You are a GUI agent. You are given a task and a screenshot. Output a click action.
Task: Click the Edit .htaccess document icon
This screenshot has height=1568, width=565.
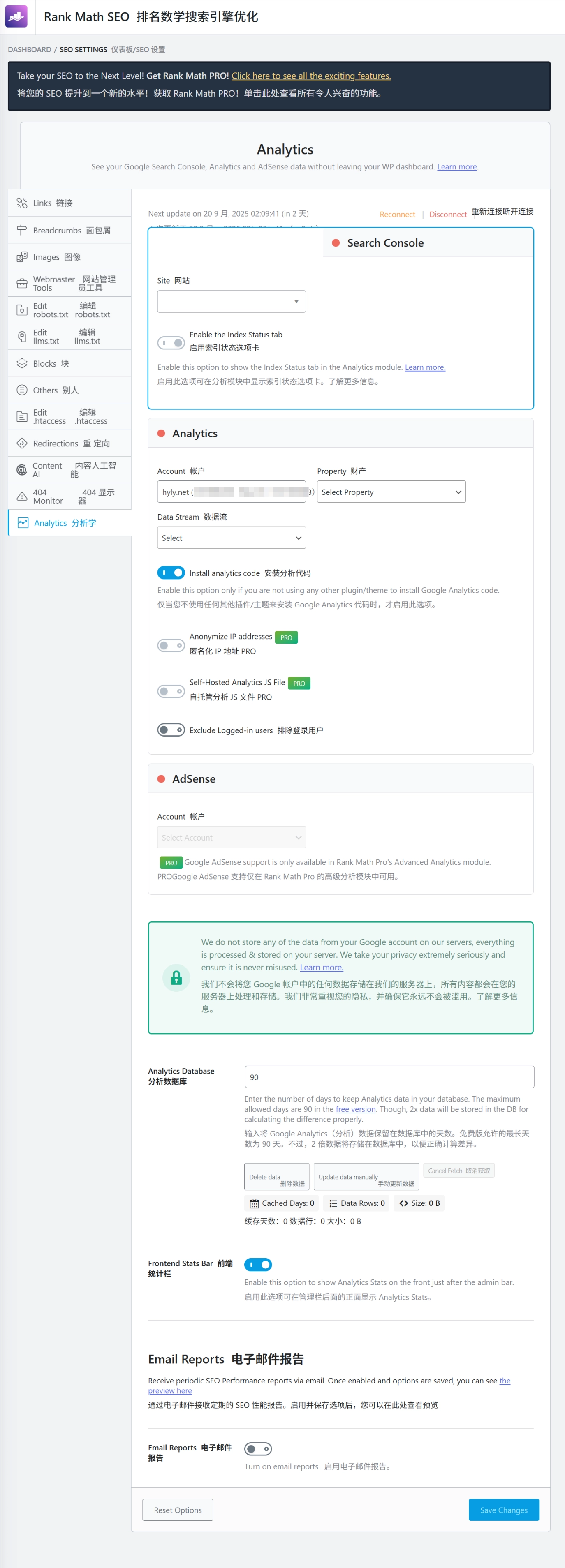tap(22, 416)
